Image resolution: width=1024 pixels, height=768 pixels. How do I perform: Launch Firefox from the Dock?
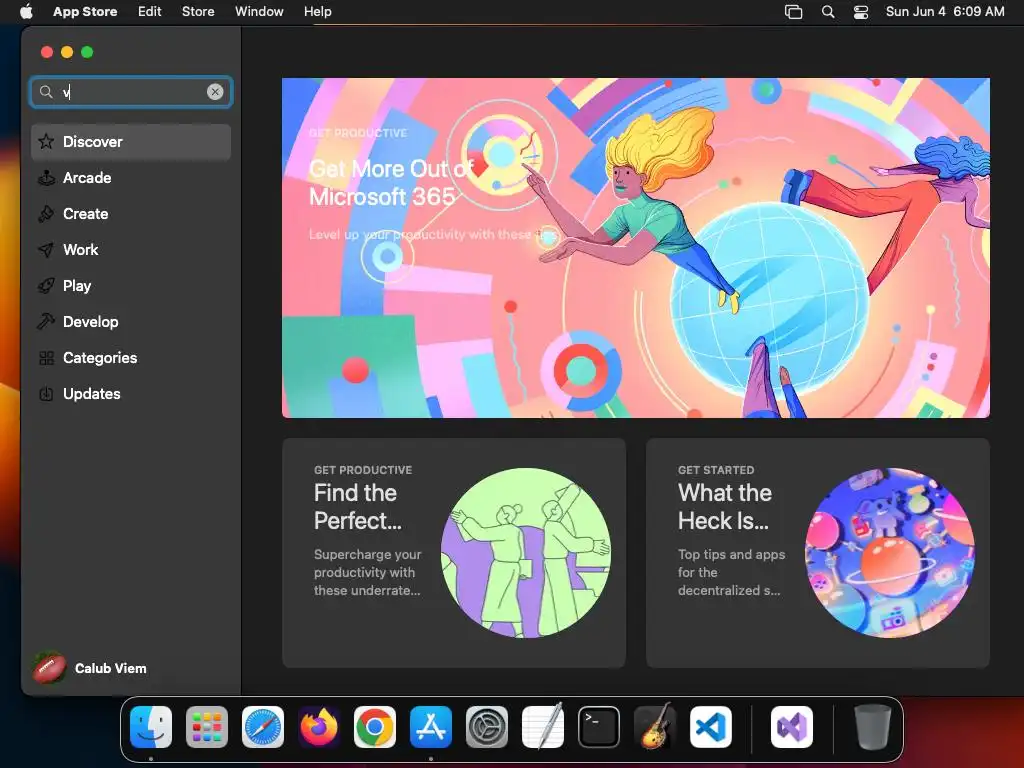[x=319, y=727]
